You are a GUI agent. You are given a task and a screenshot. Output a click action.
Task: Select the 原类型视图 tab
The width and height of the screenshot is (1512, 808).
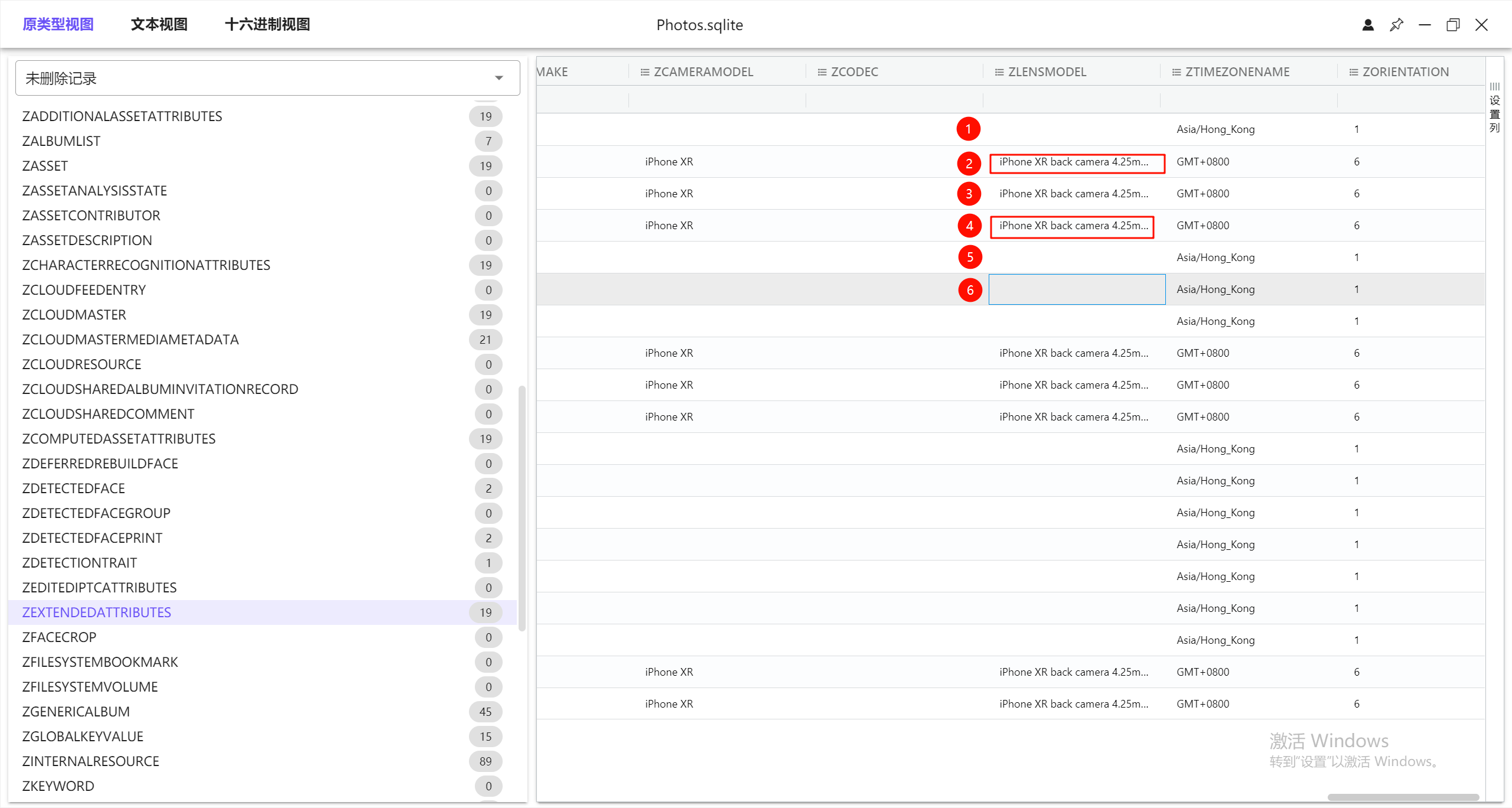(58, 25)
